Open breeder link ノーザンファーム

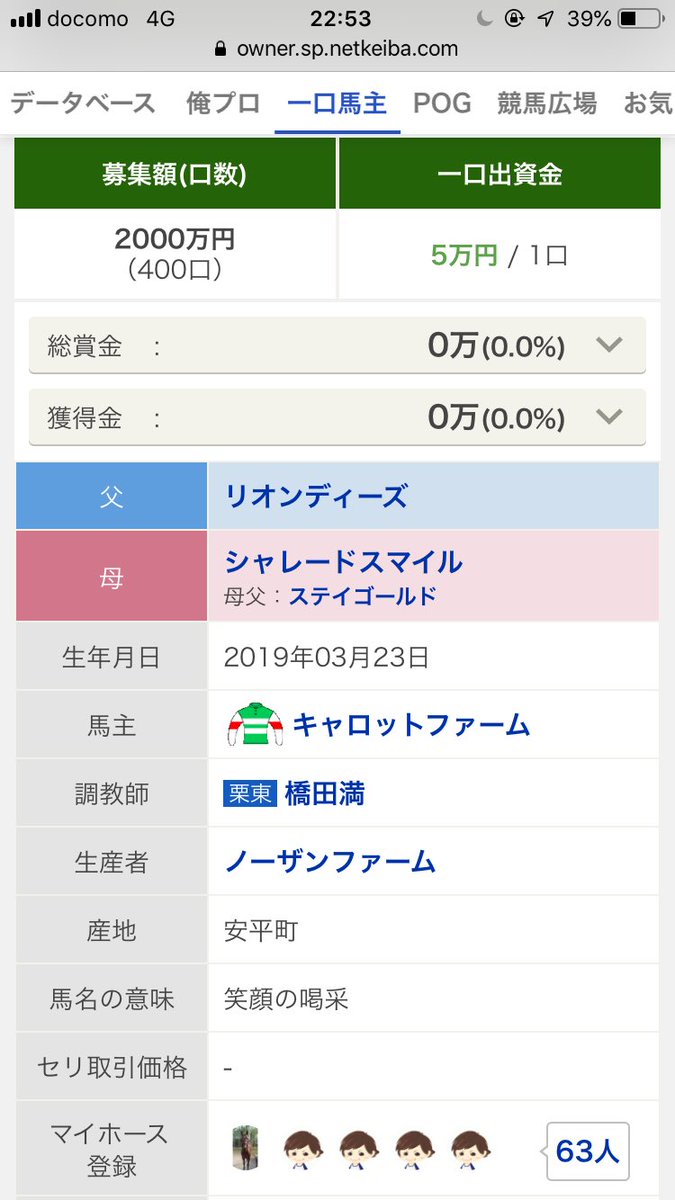click(x=330, y=861)
